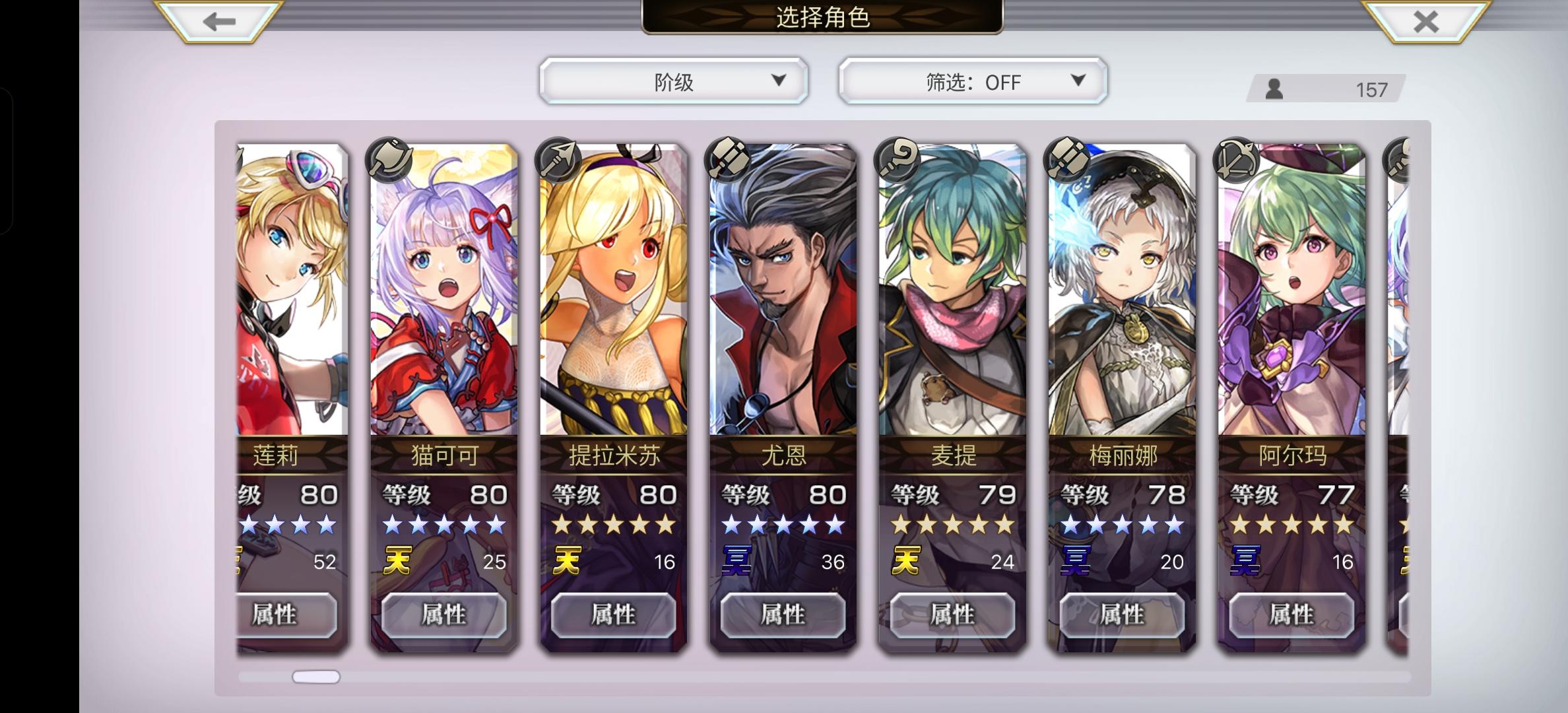Click the hammer weapon icon on 尤恩

pos(729,160)
